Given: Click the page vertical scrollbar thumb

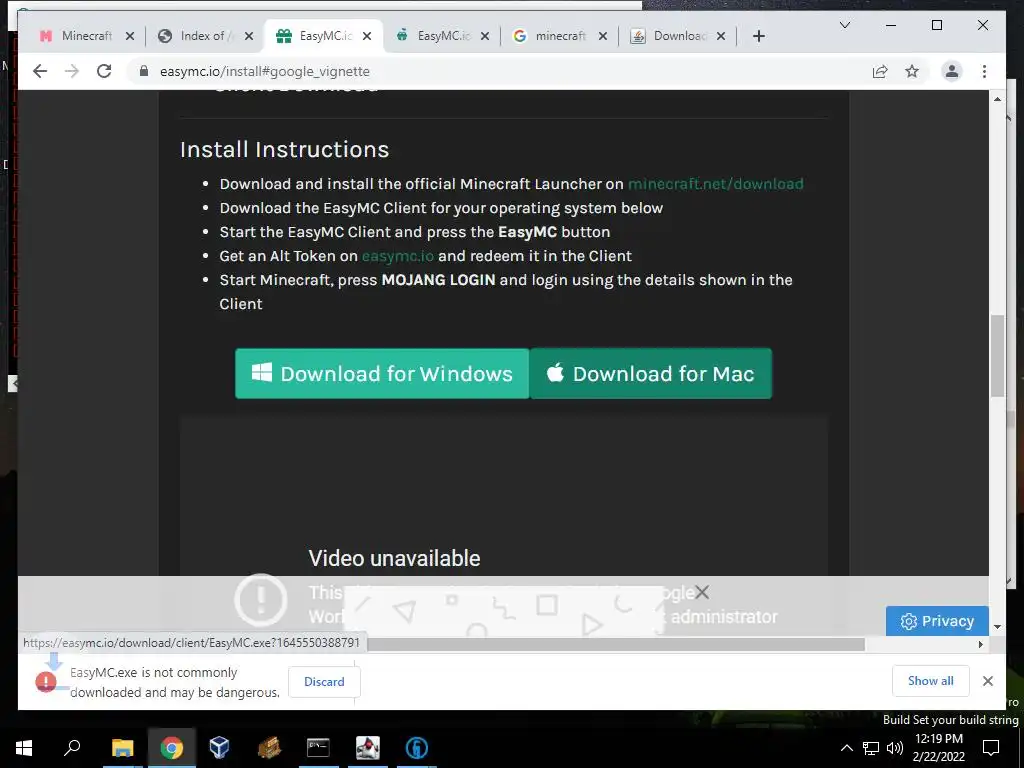Looking at the screenshot, I should [997, 356].
